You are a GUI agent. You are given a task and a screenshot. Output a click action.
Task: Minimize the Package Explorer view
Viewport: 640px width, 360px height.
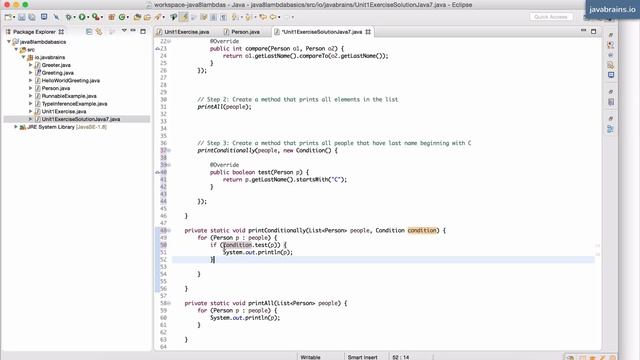tap(133, 31)
